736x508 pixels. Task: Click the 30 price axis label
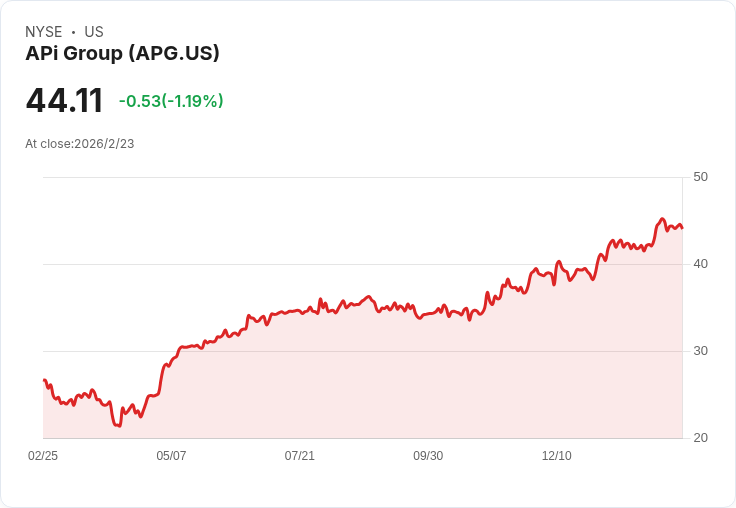coord(700,351)
